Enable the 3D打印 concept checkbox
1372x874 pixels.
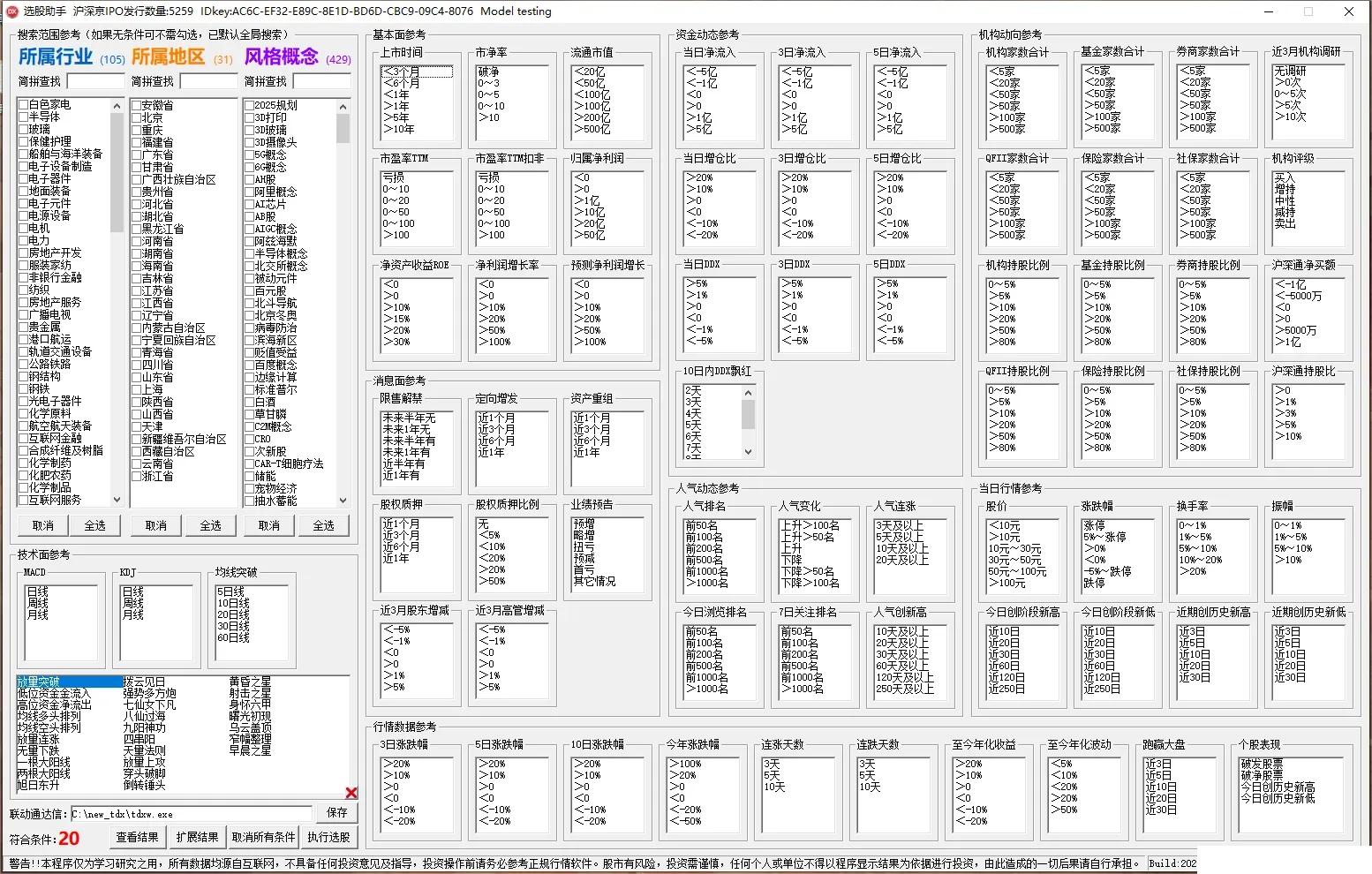[250, 117]
